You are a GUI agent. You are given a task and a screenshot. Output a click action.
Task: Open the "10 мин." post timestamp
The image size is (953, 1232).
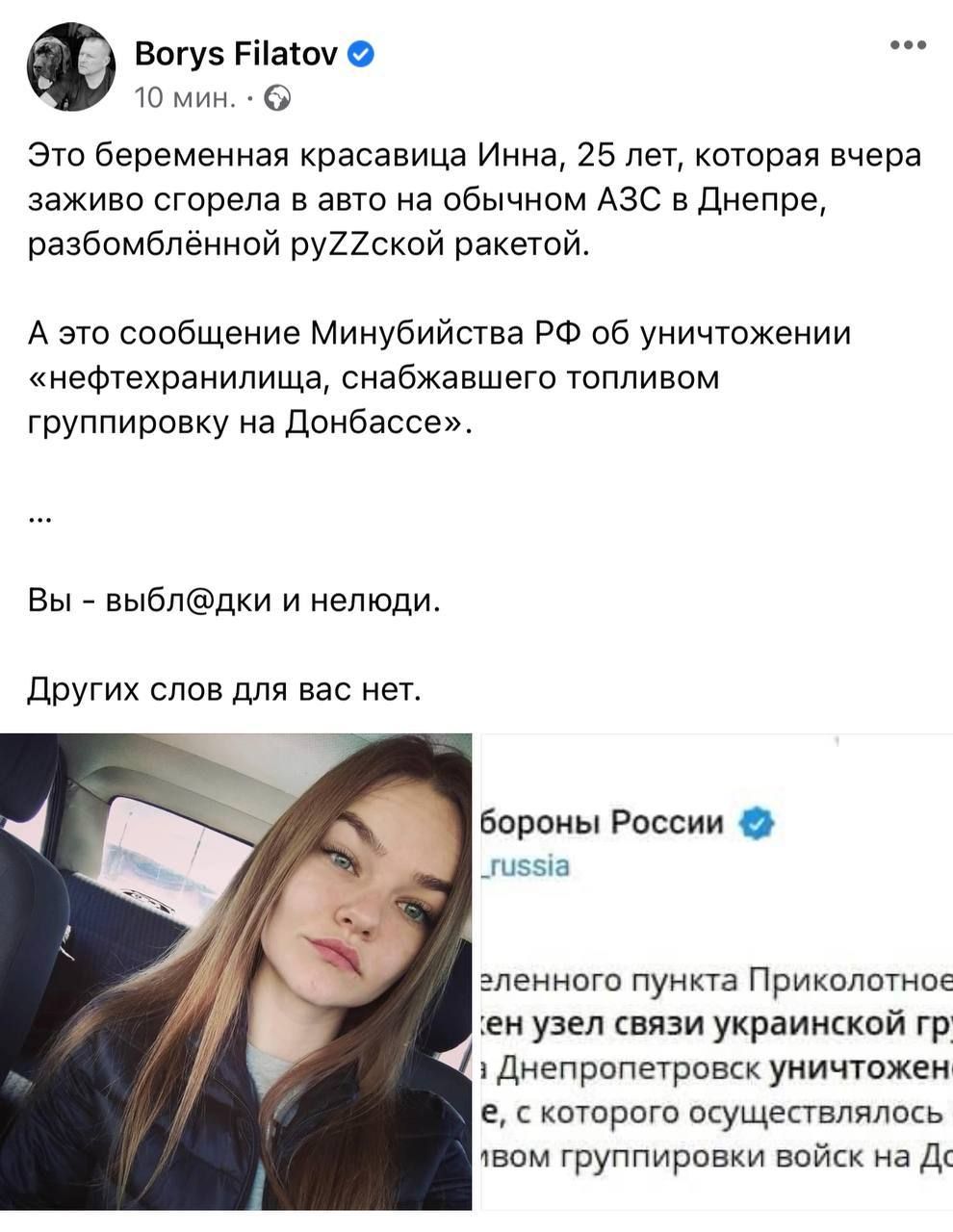(x=185, y=98)
